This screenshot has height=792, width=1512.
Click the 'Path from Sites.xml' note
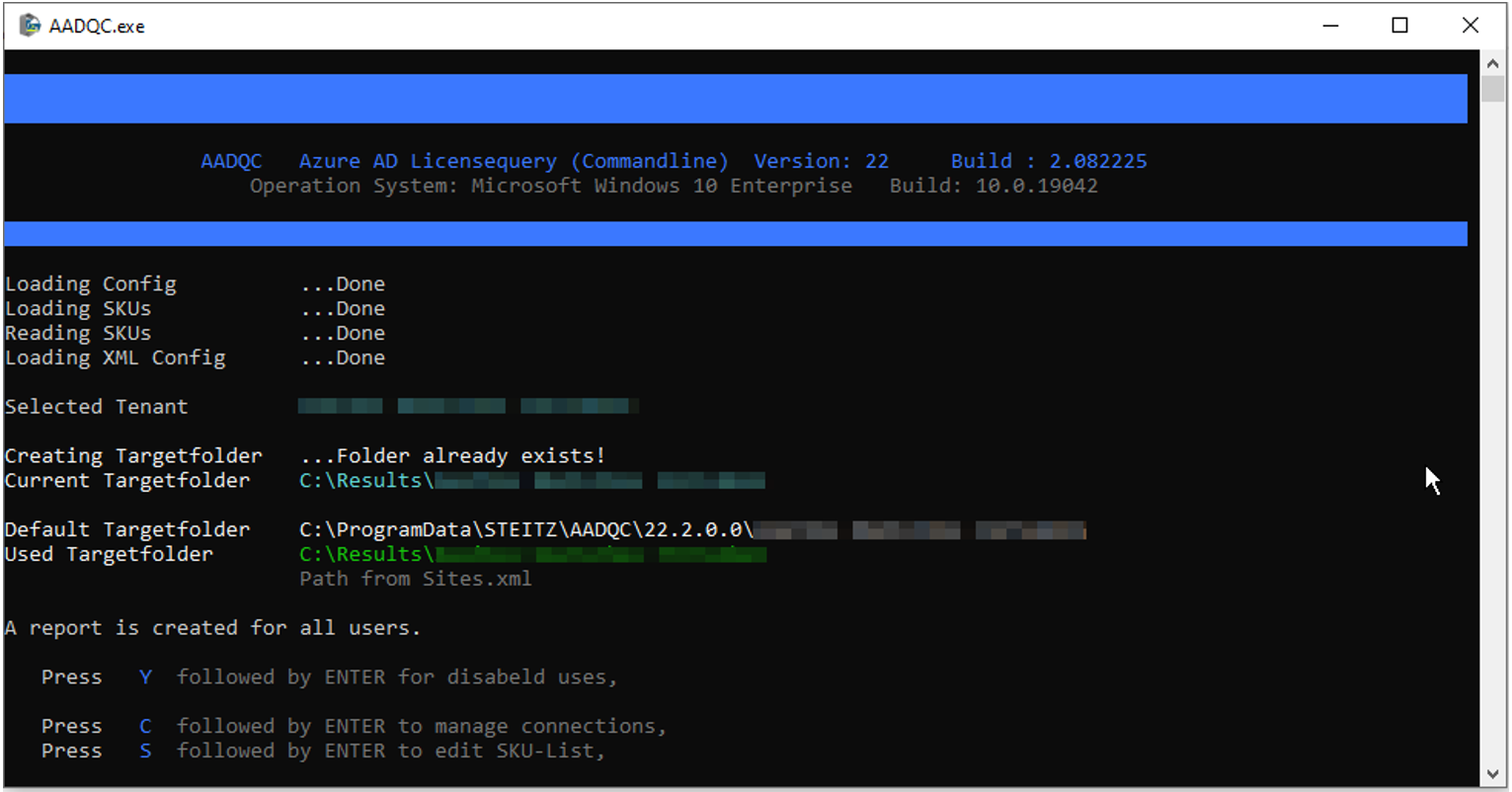pos(416,579)
